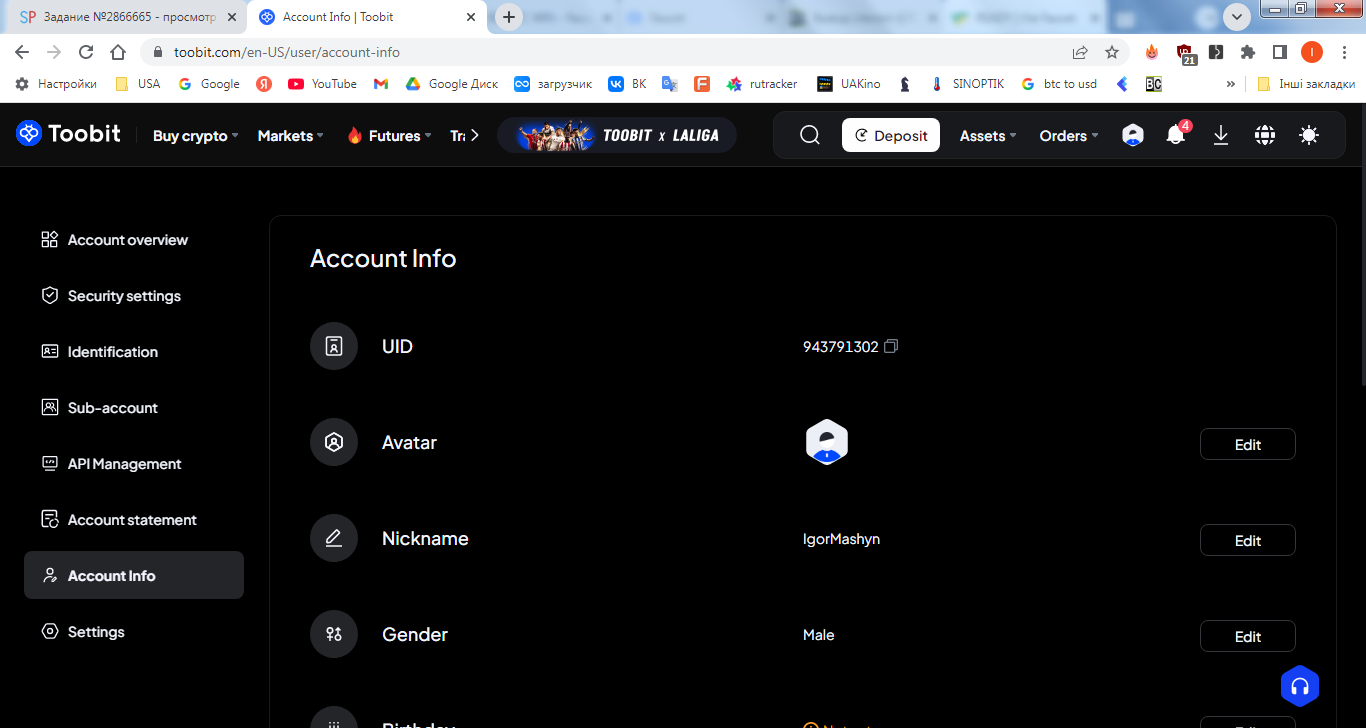Open the TOOBIT x LALIGA banner
Image resolution: width=1366 pixels, height=728 pixels.
617,135
